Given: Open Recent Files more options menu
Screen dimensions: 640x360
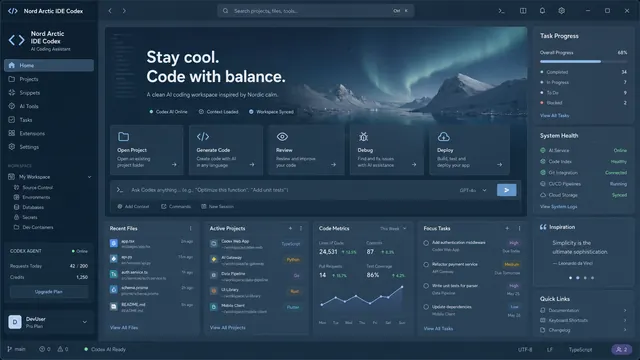Looking at the screenshot, I should tap(190, 229).
